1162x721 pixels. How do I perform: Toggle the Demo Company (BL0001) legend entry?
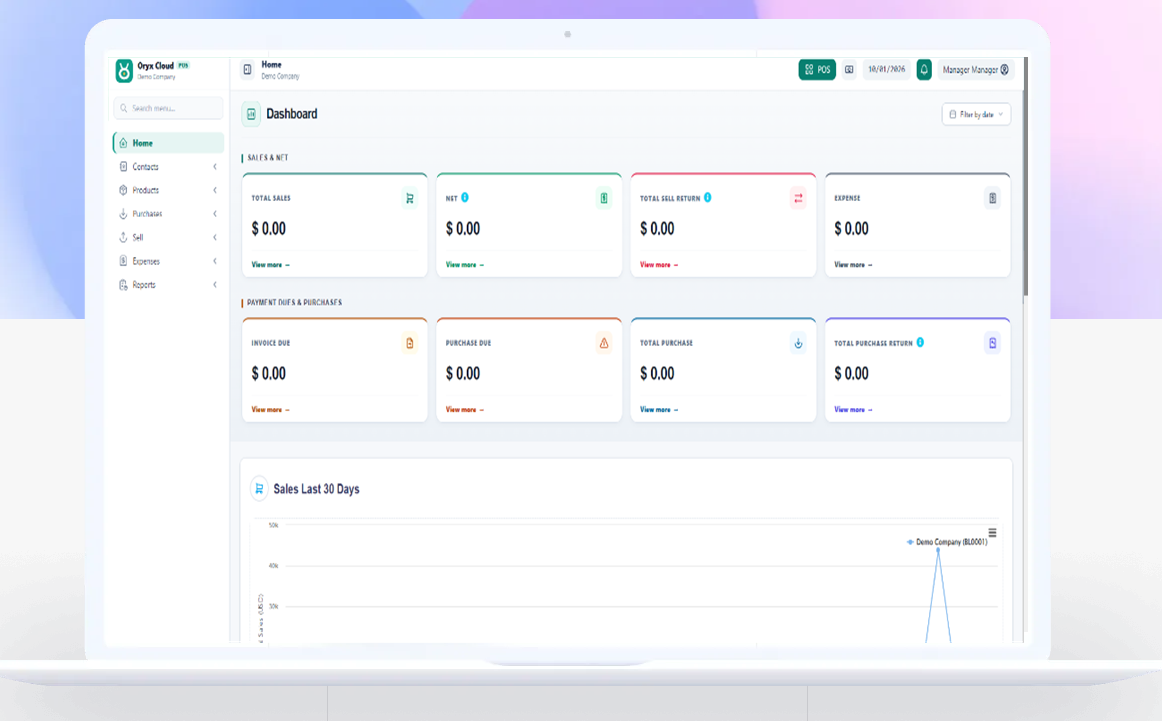[947, 542]
